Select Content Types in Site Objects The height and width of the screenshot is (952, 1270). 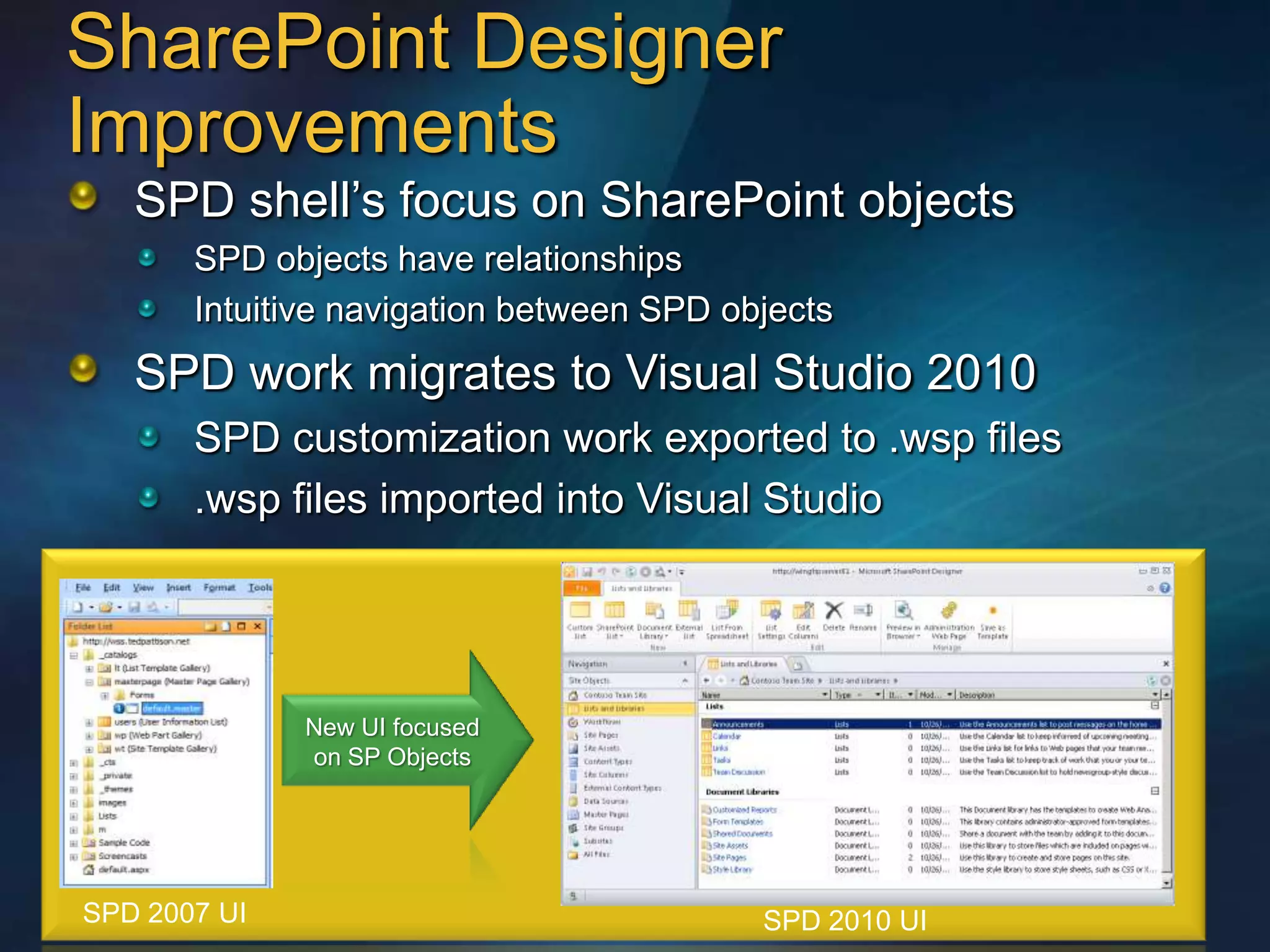pyautogui.click(x=608, y=761)
